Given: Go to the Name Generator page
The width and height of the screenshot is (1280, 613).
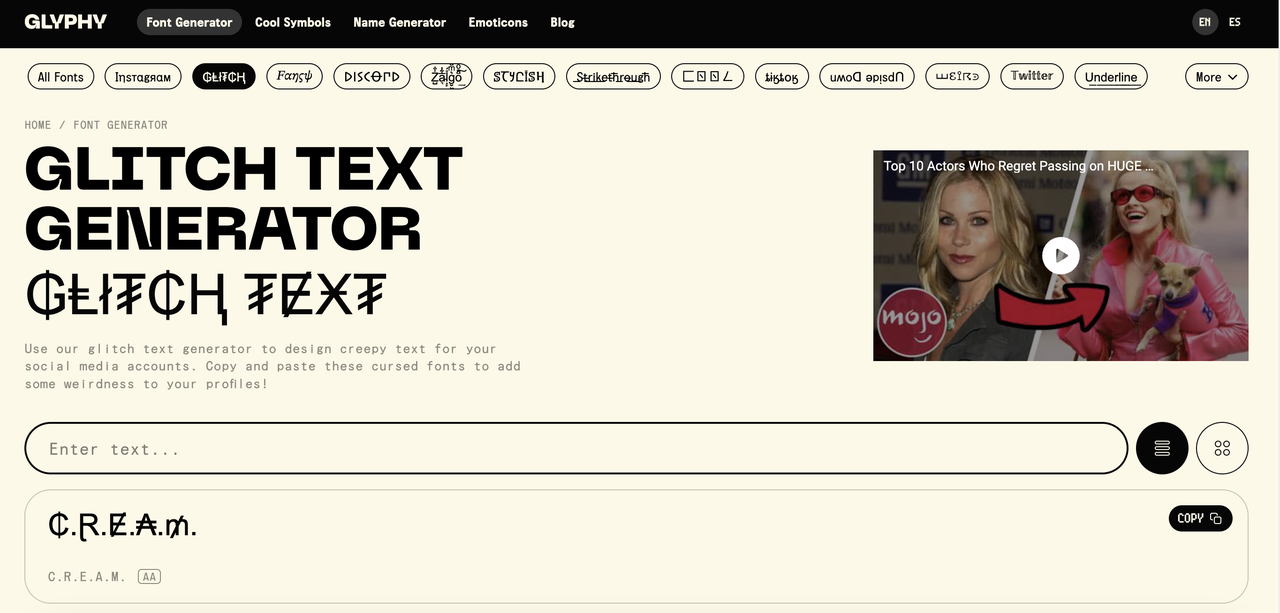Looking at the screenshot, I should (400, 22).
